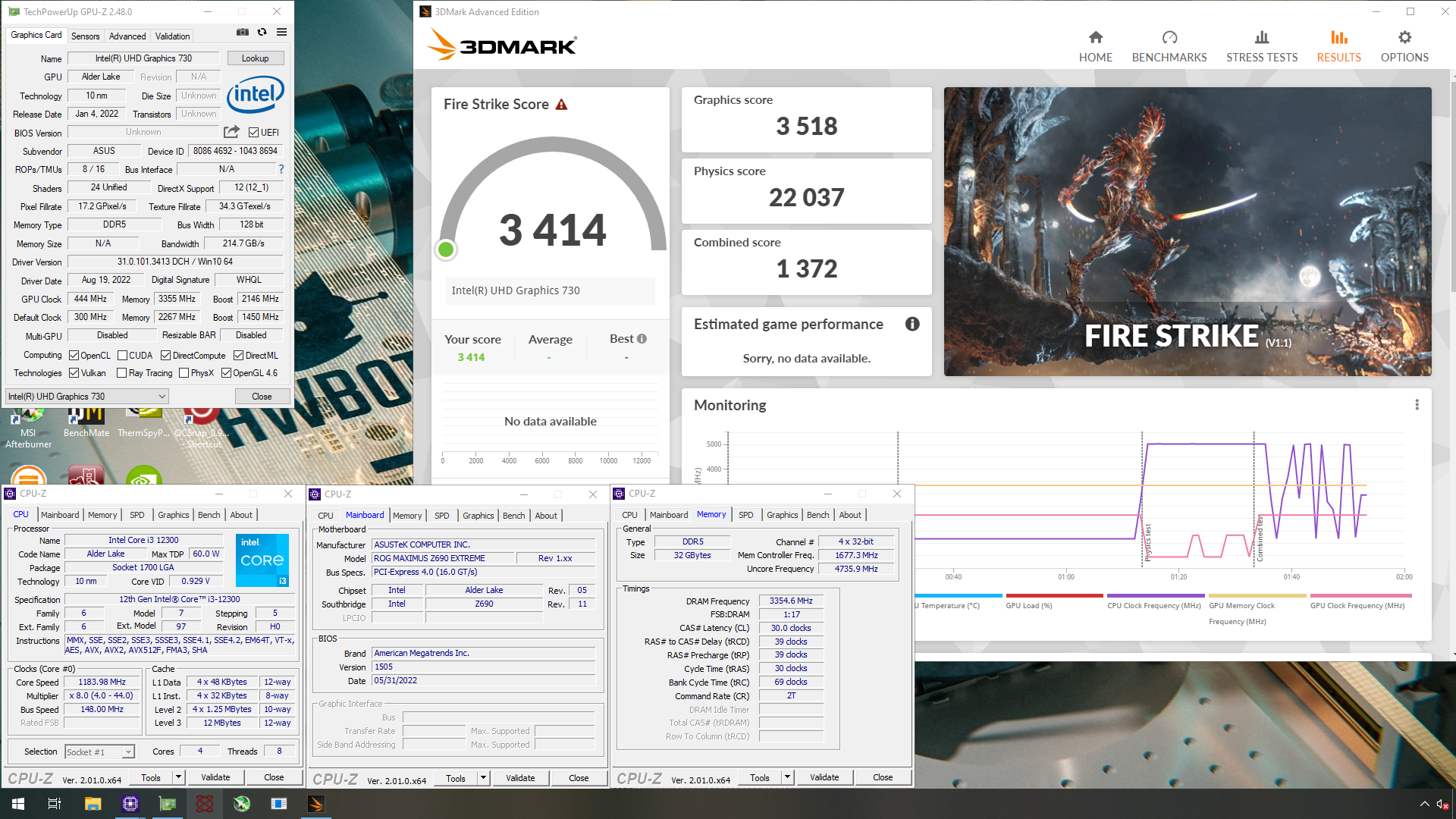Open ThermSpy desktop shortcut
Image resolution: width=1456 pixels, height=819 pixels.
144,423
